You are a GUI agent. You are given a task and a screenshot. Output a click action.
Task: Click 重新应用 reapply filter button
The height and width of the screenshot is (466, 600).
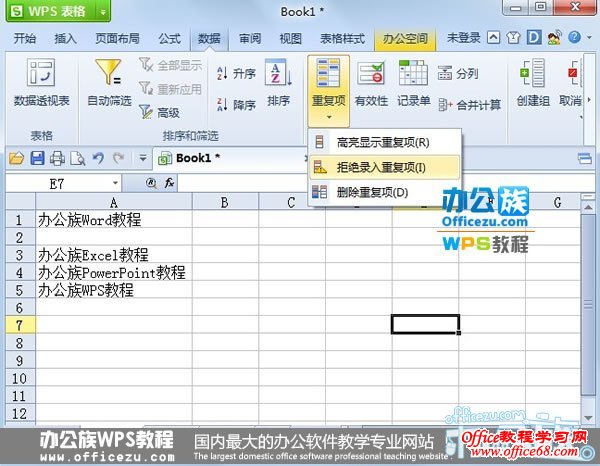(170, 89)
